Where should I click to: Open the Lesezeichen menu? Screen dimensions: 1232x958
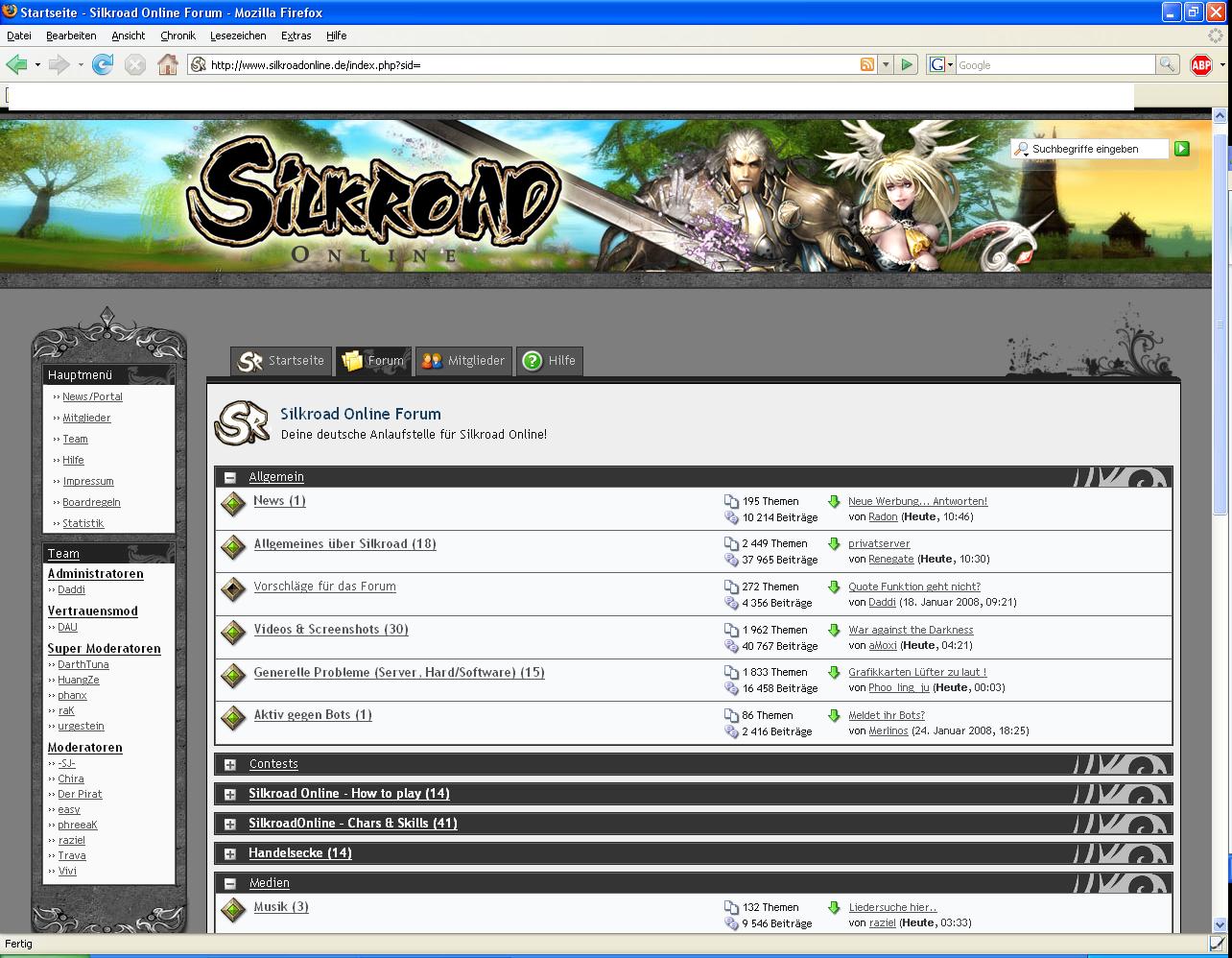click(x=238, y=36)
